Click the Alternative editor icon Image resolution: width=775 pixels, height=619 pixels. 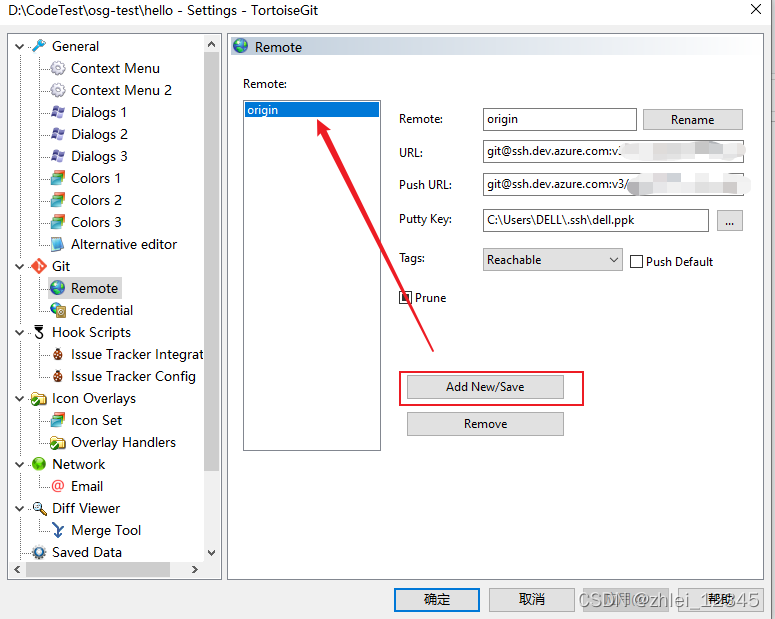pyautogui.click(x=58, y=244)
